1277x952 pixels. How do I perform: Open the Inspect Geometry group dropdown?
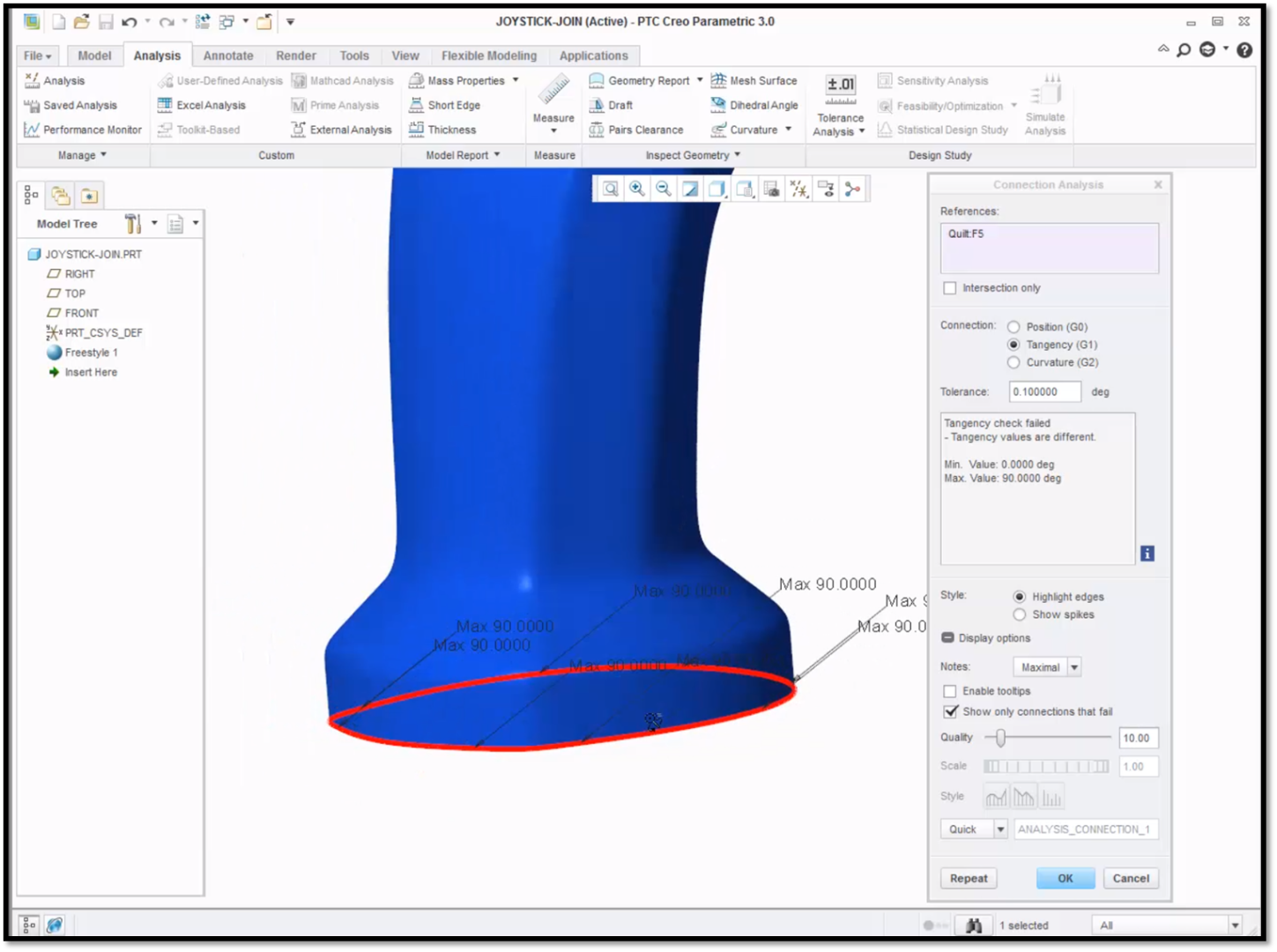tap(693, 155)
